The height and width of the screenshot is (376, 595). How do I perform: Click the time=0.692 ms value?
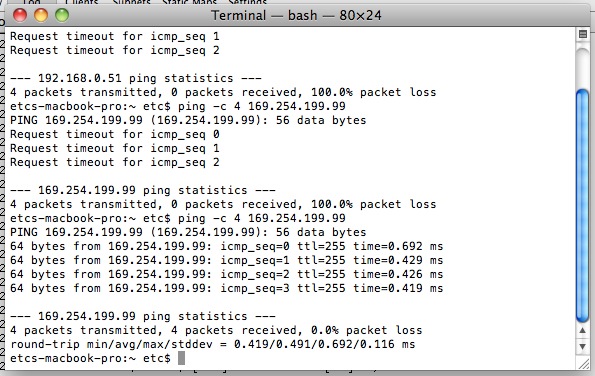[x=398, y=246]
